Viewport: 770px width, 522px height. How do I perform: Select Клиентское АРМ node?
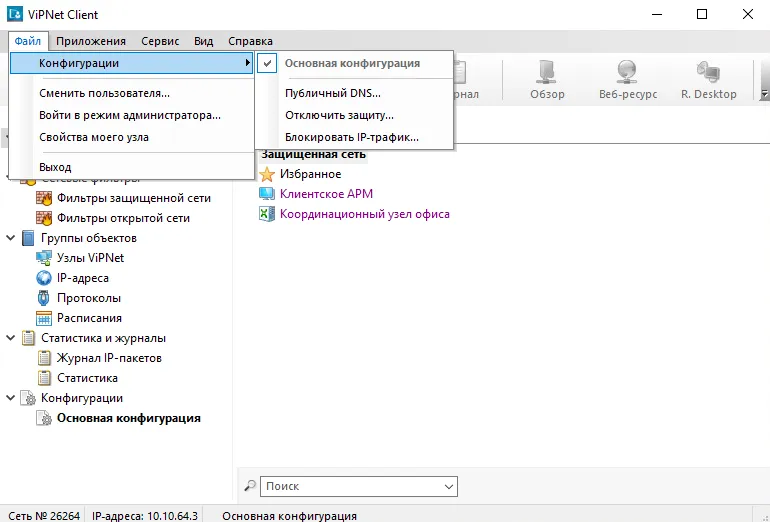[x=326, y=194]
